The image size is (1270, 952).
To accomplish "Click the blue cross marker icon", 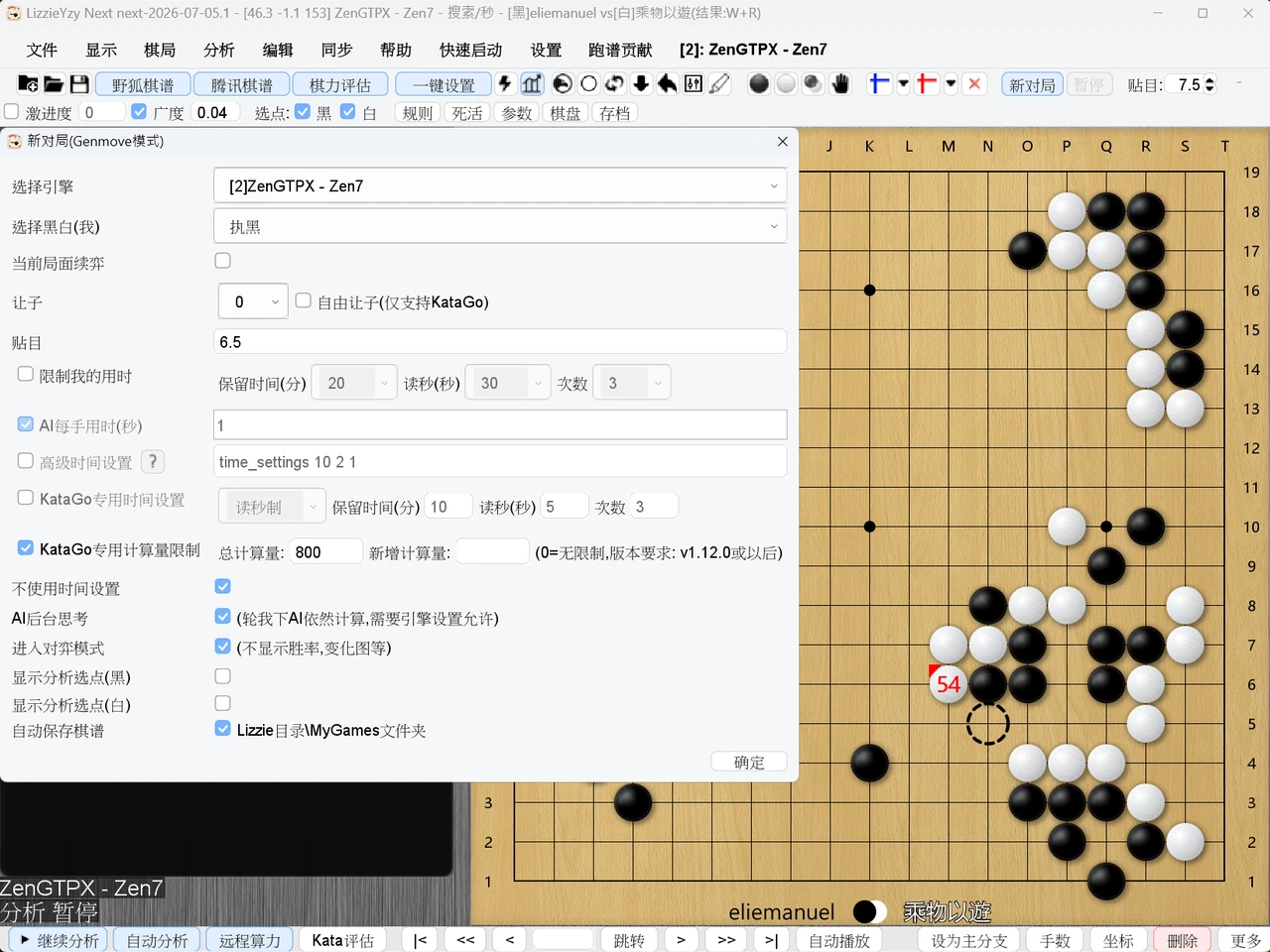I will (x=879, y=84).
